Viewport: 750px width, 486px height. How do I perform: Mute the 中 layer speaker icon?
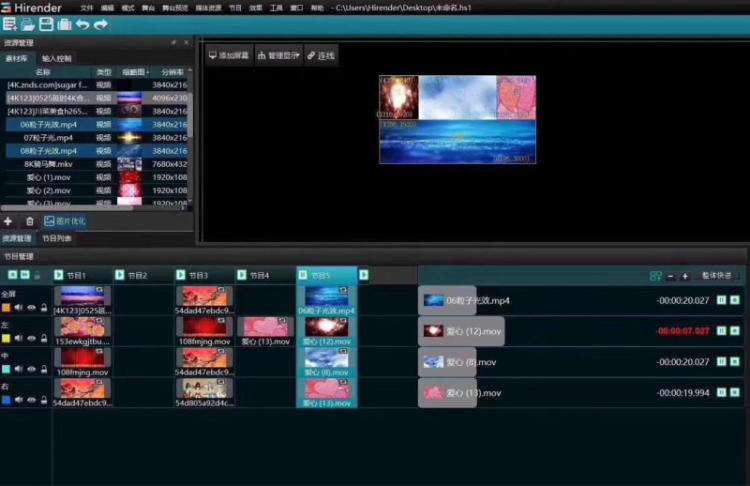(x=19, y=369)
